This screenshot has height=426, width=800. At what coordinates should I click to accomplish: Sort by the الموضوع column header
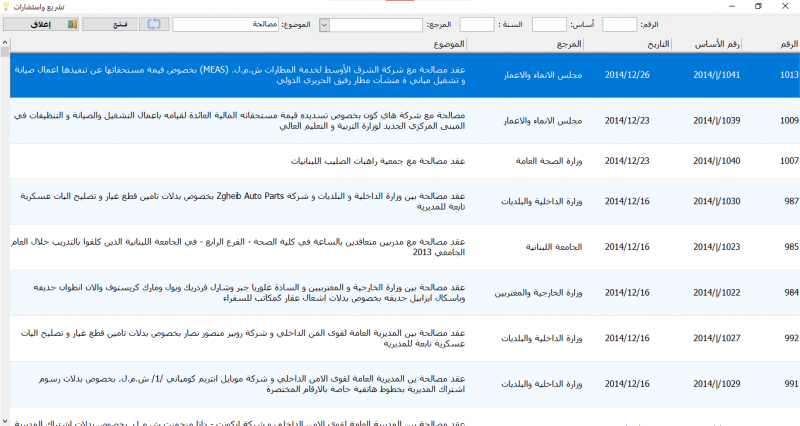click(x=238, y=44)
